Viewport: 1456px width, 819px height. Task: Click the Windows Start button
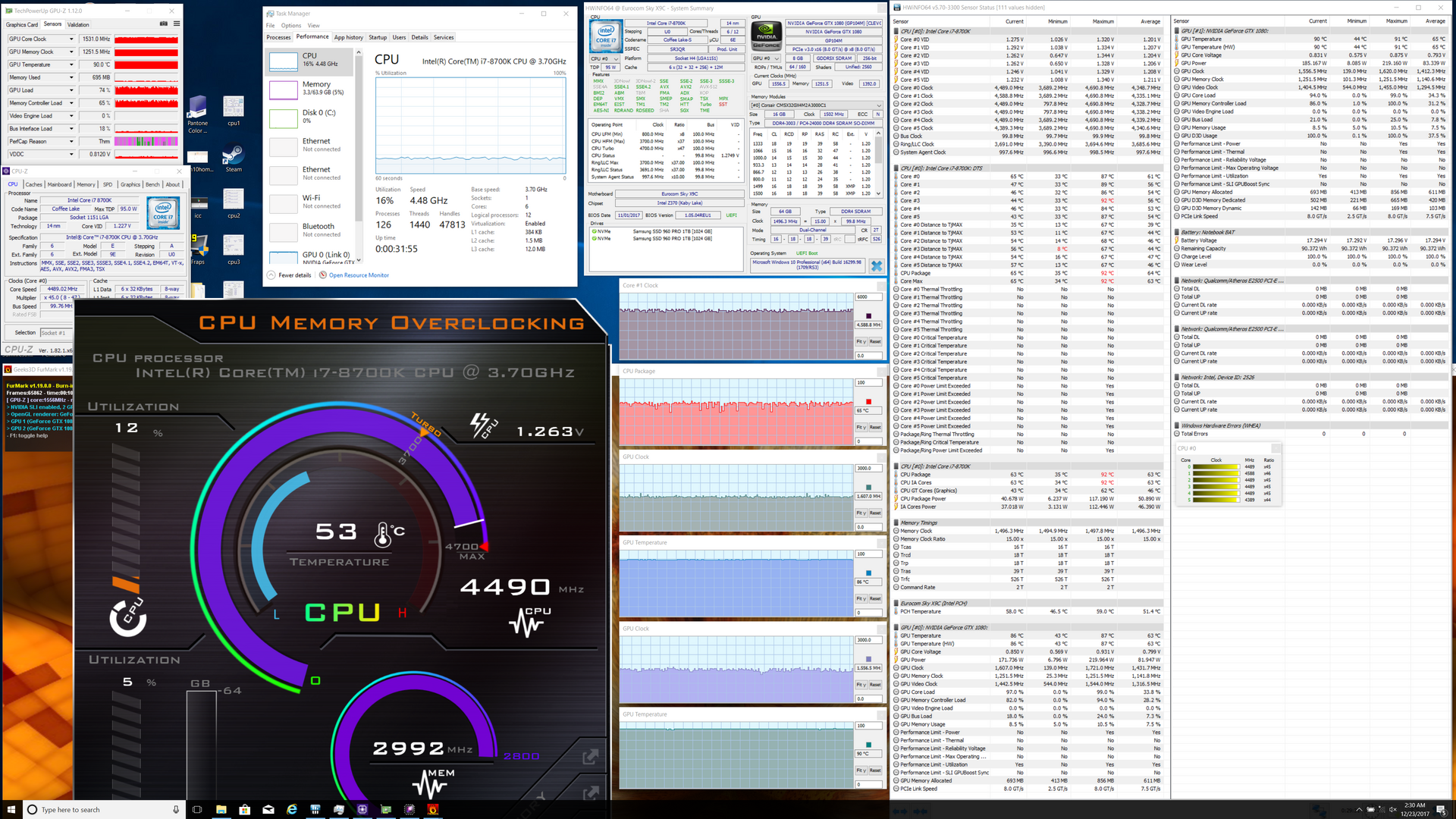coord(11,810)
